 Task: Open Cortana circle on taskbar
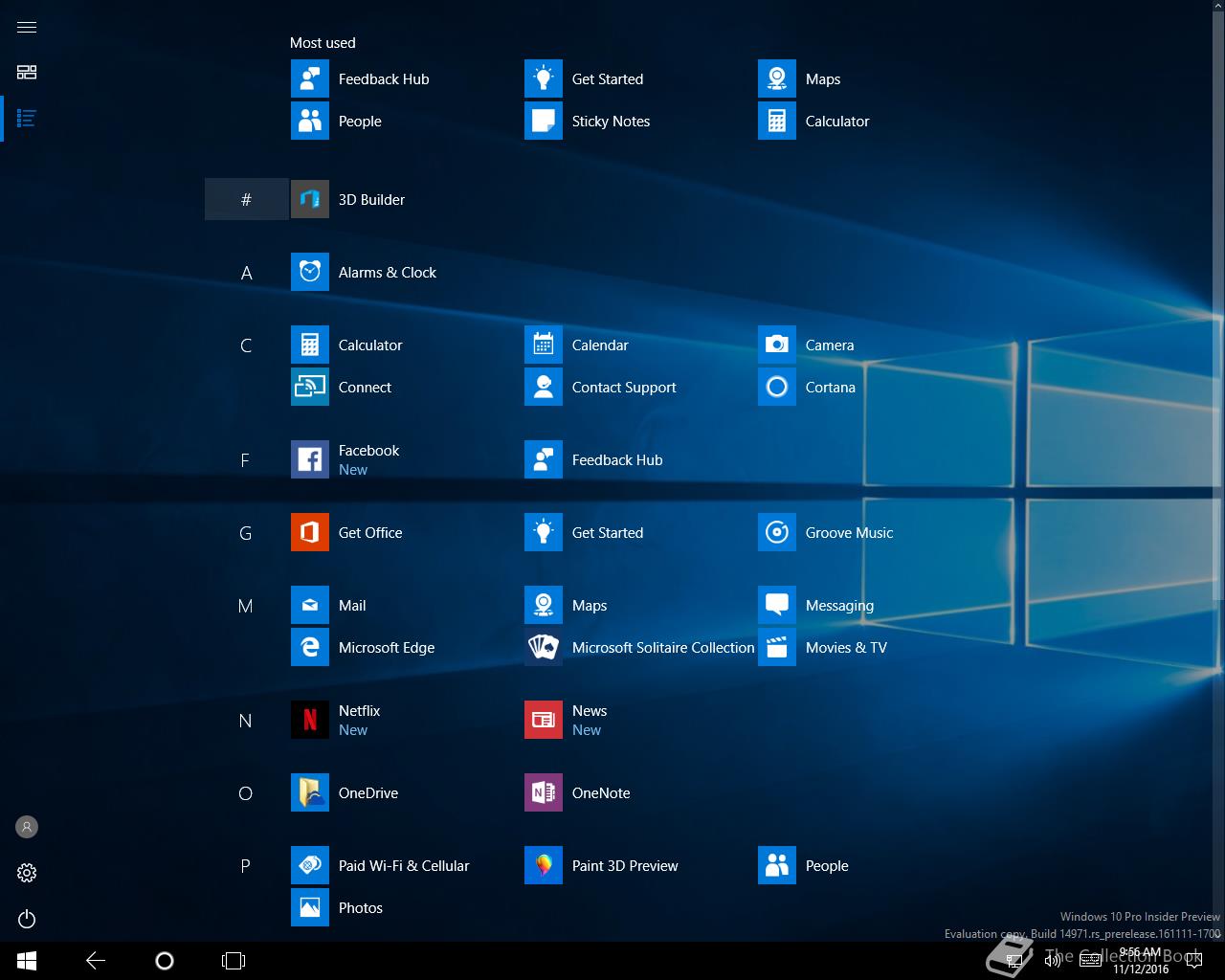click(x=165, y=961)
